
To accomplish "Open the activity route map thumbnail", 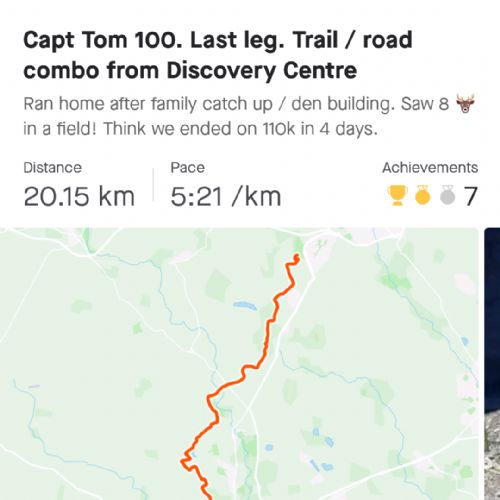I will tap(239, 364).
